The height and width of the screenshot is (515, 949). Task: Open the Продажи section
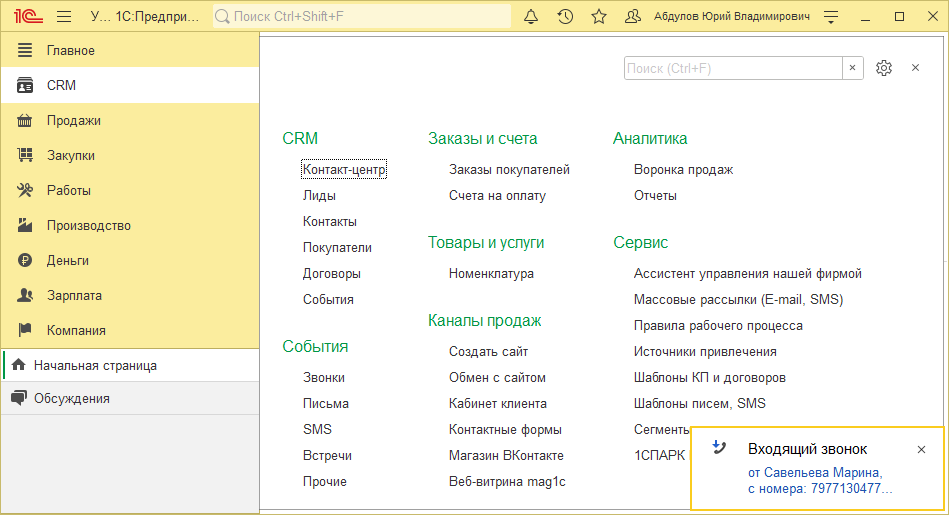(x=130, y=120)
